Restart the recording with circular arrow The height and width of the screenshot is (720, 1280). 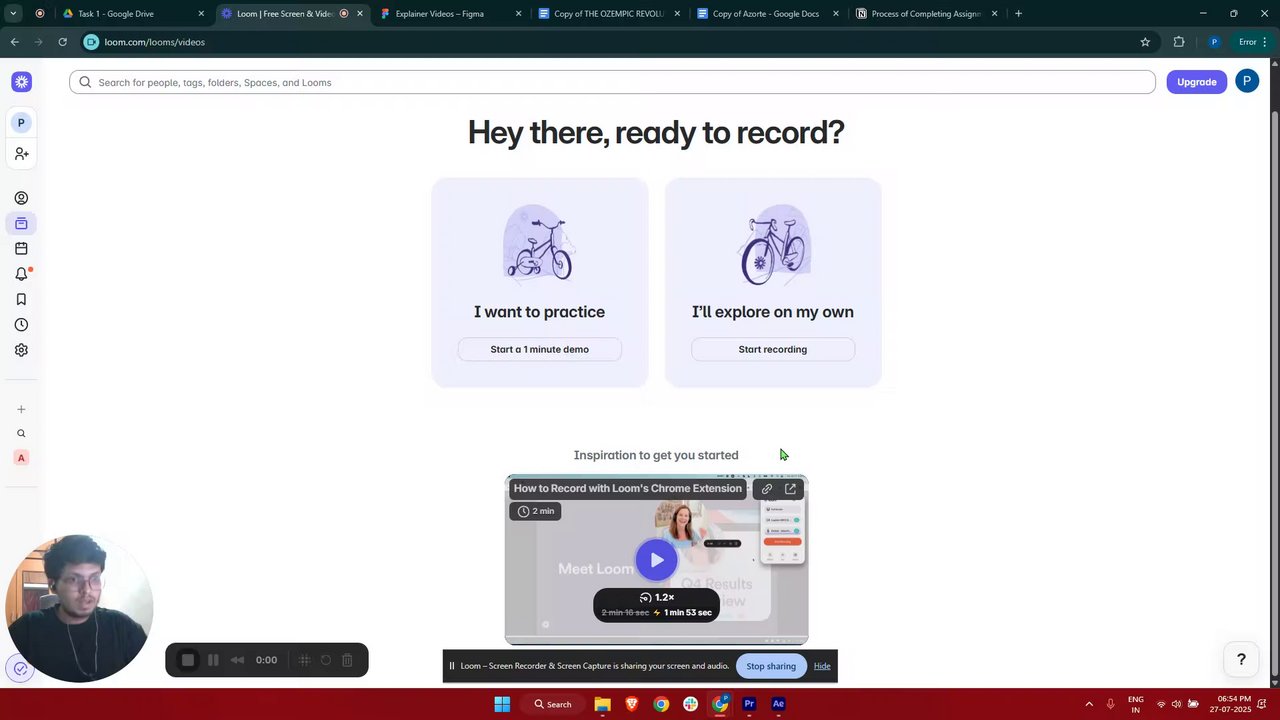tap(326, 660)
